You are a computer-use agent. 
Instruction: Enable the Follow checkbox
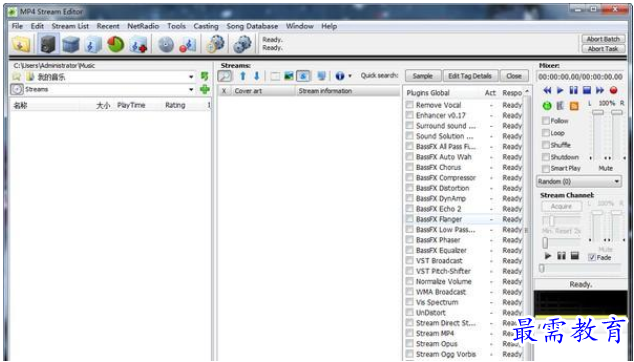tap(546, 121)
